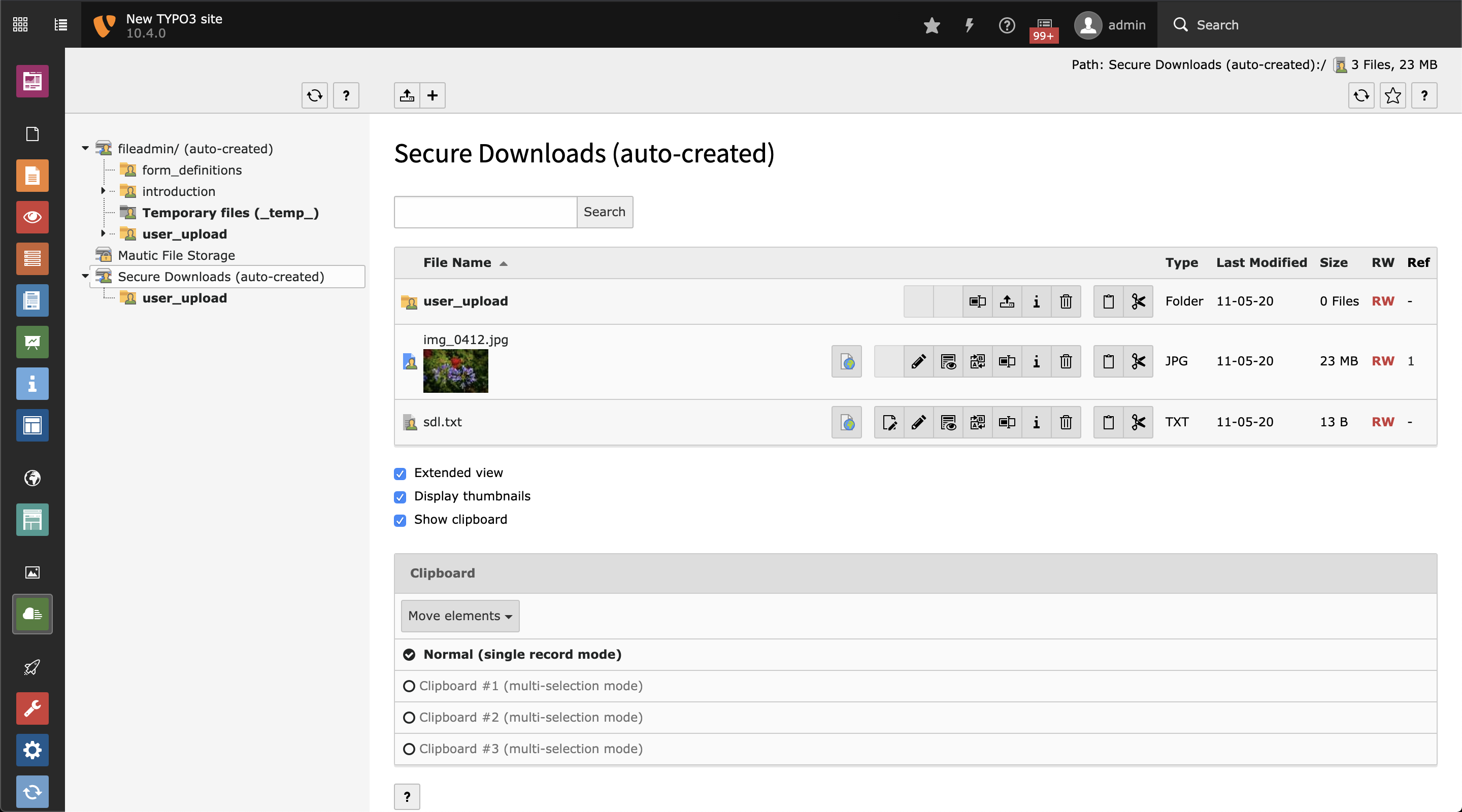Select Clipboard 1 multi-selection mode

tap(408, 686)
